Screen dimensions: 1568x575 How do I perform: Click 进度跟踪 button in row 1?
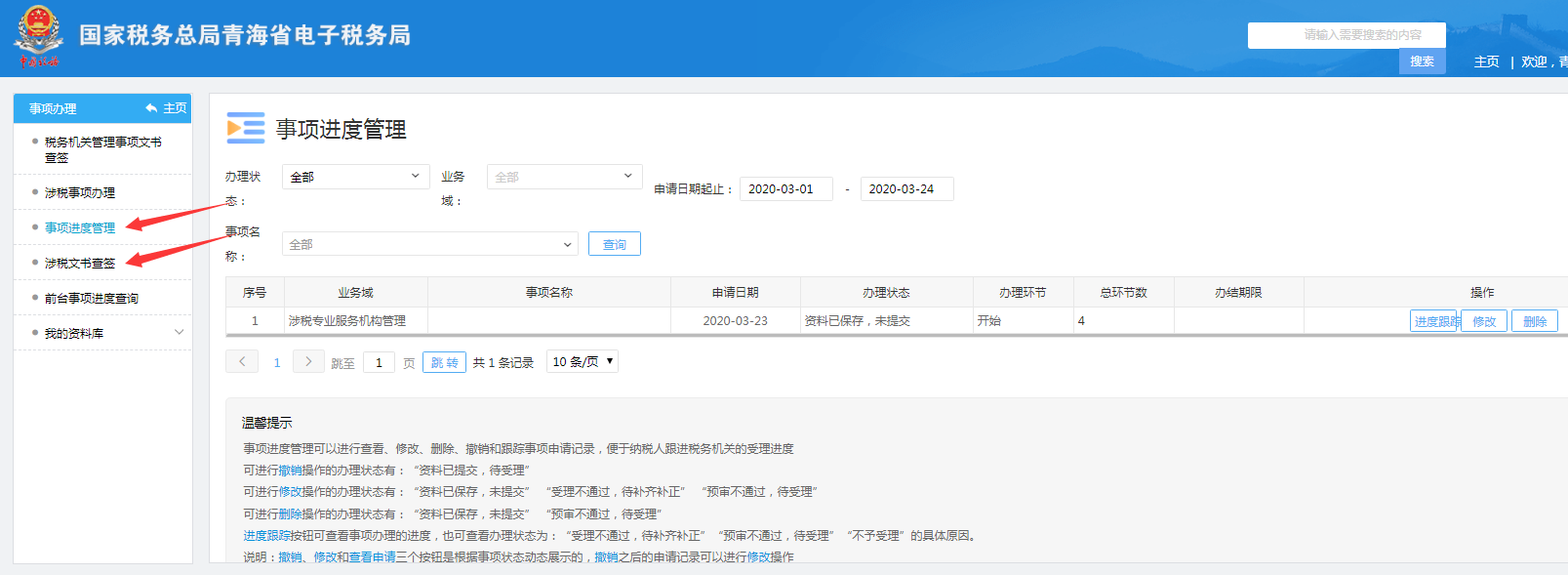1434,321
